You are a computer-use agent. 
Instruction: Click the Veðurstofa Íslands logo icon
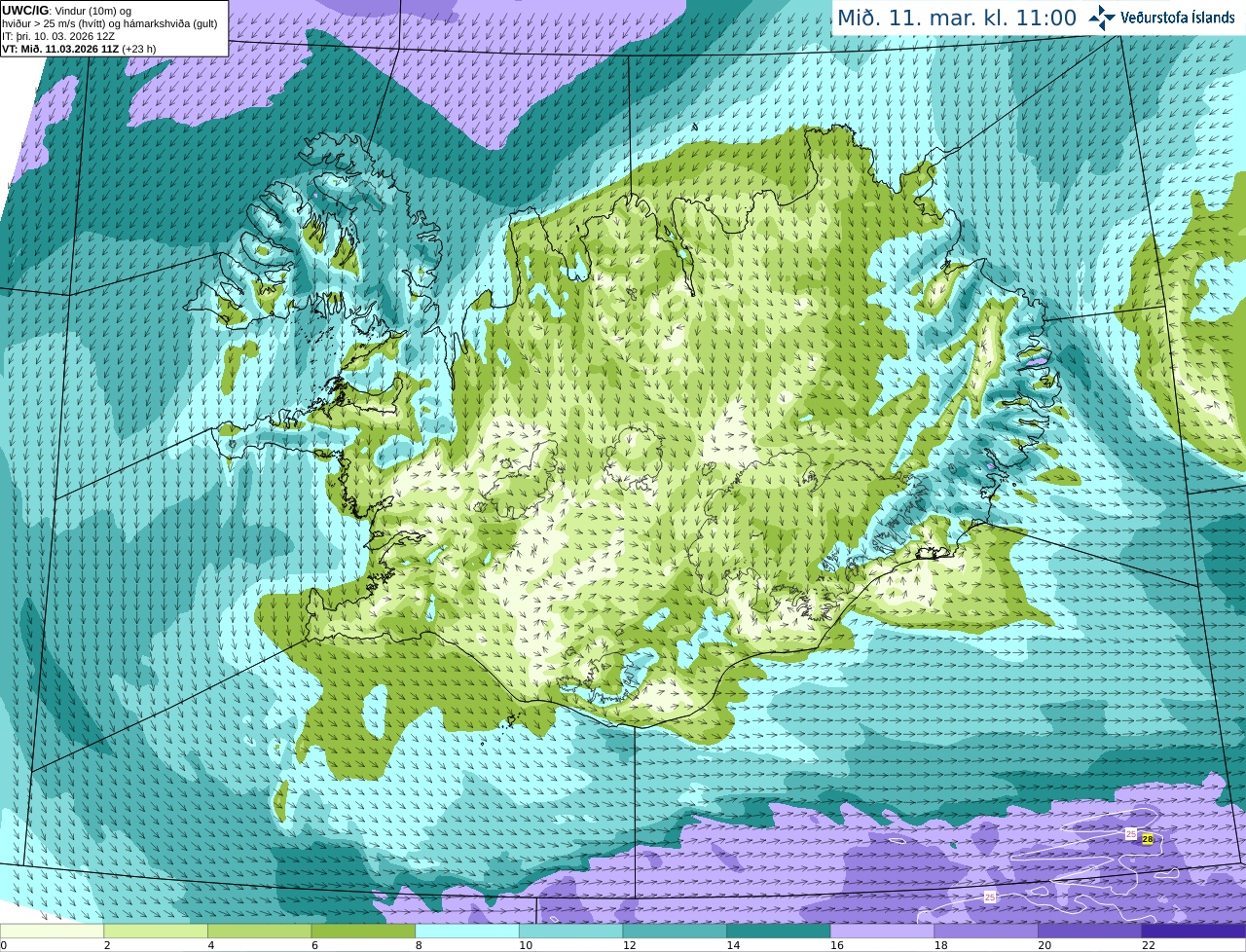(x=1102, y=18)
